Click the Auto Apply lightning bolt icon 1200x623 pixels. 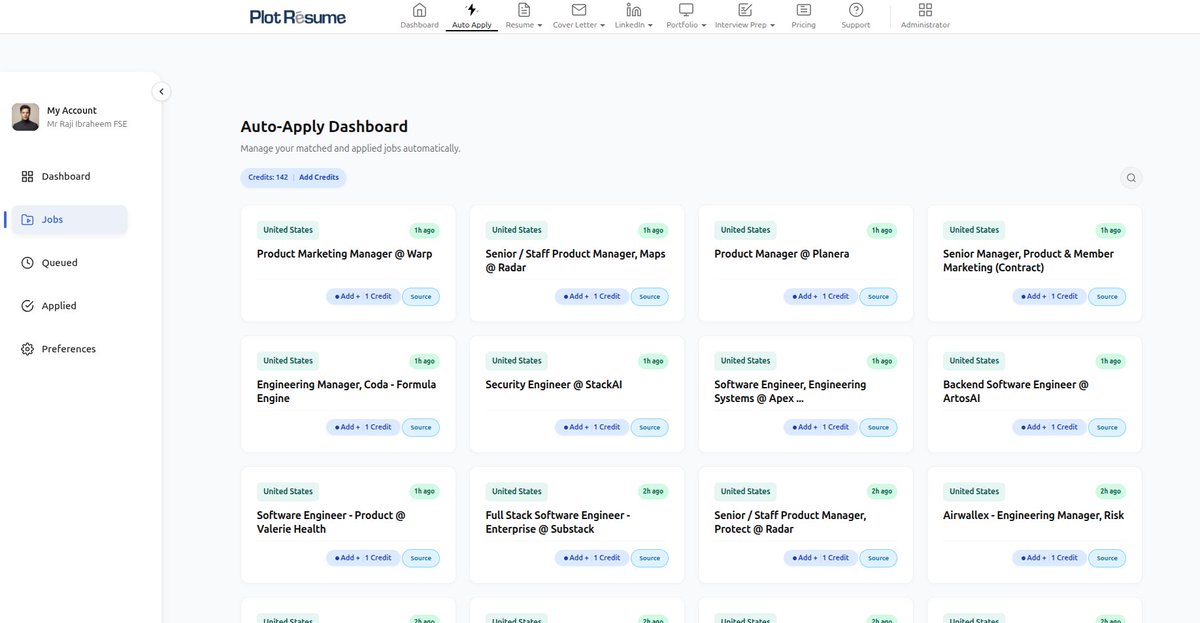point(472,10)
